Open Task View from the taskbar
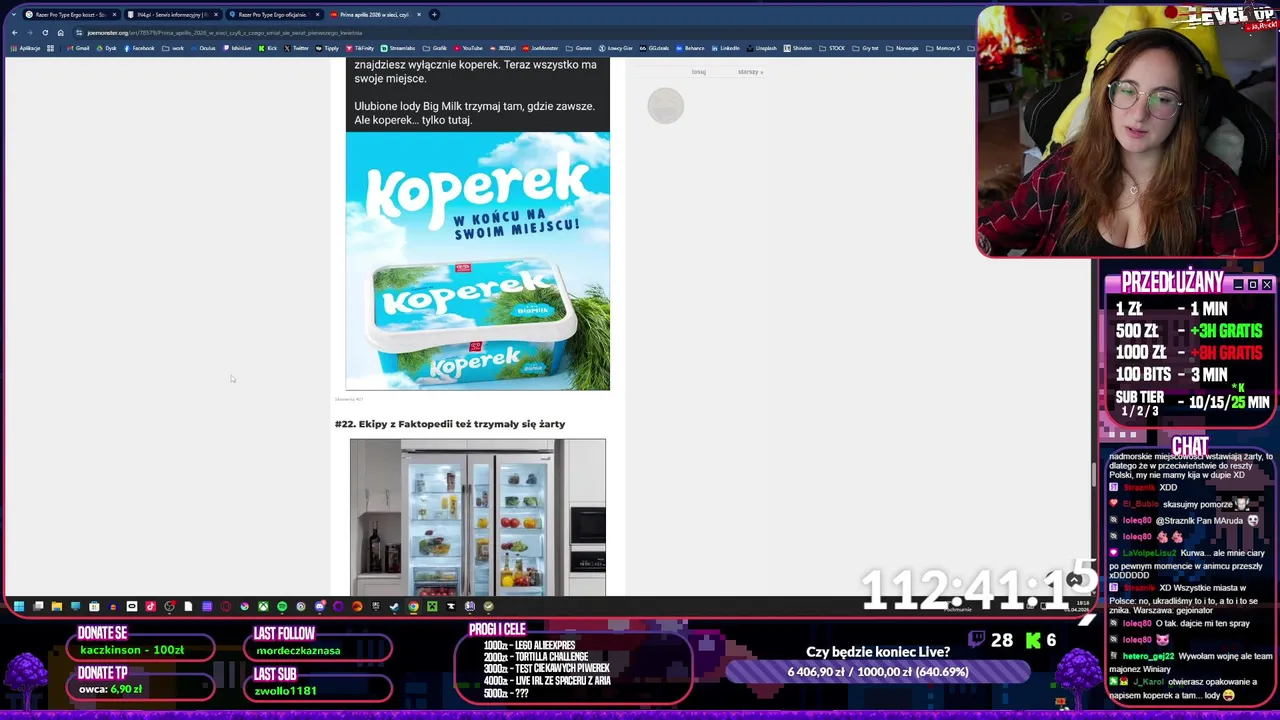The width and height of the screenshot is (1280, 720). click(38, 606)
